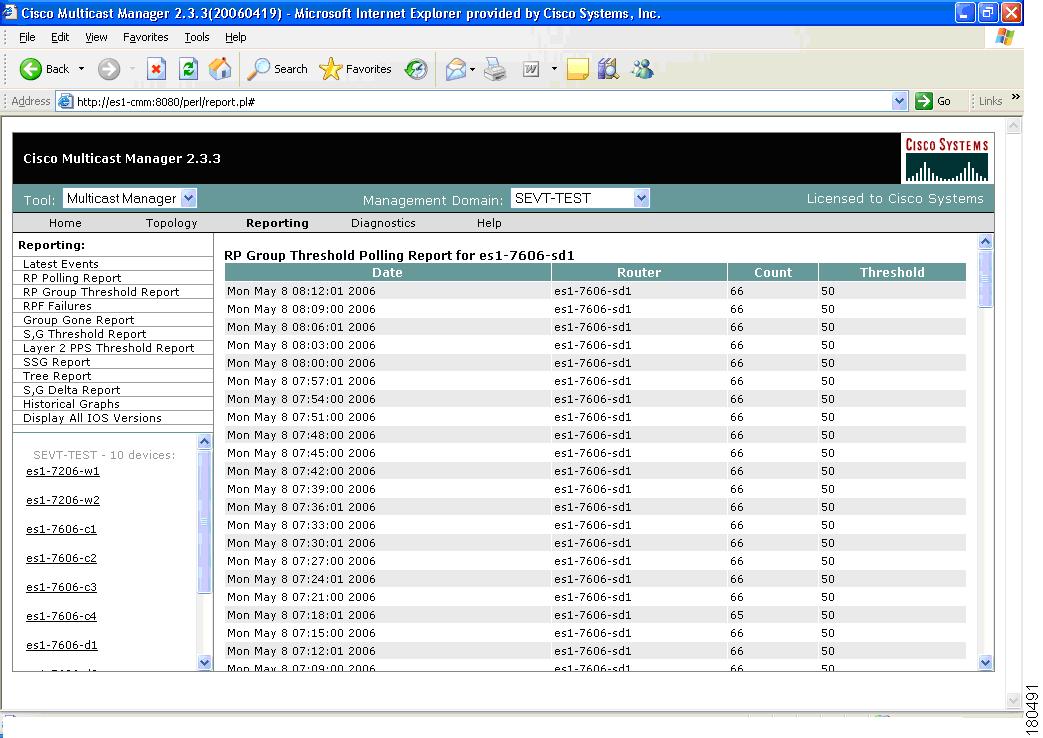The height and width of the screenshot is (738, 1043).
Task: Click the Messenger people icon
Action: [x=643, y=69]
